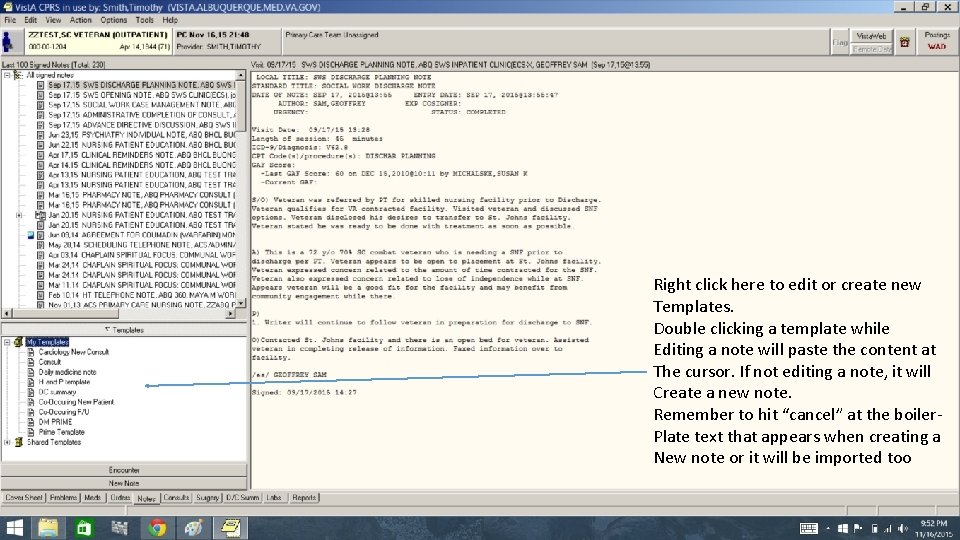
Task: Open the on-screen keyboard tray icon
Action: [808, 528]
